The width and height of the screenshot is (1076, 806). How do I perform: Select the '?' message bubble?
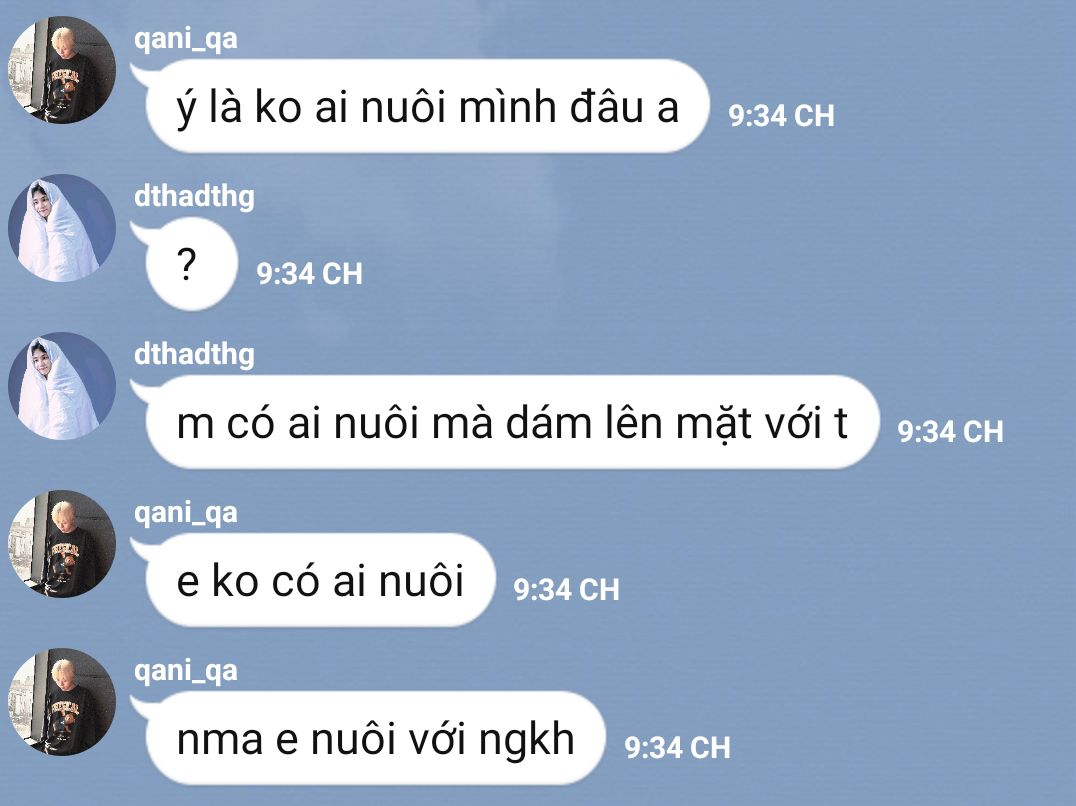191,264
